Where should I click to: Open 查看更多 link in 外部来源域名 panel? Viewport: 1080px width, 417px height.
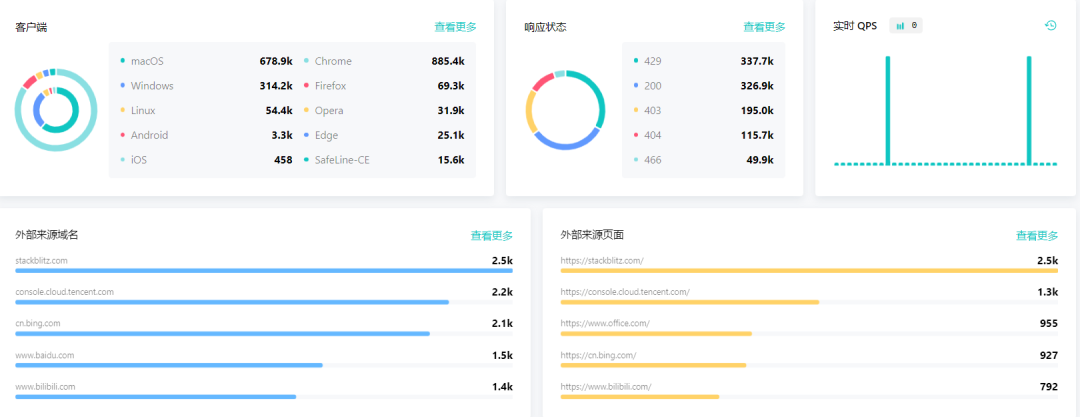pos(492,236)
